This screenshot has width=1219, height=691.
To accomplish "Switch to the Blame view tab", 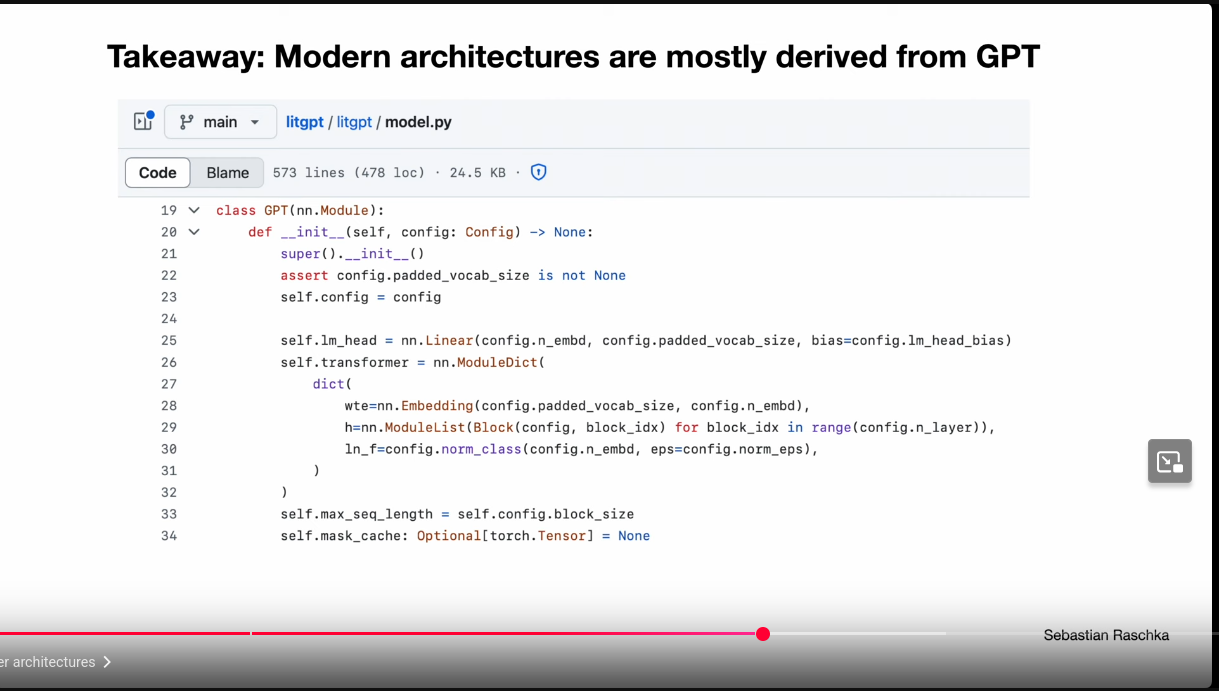I will 228,172.
